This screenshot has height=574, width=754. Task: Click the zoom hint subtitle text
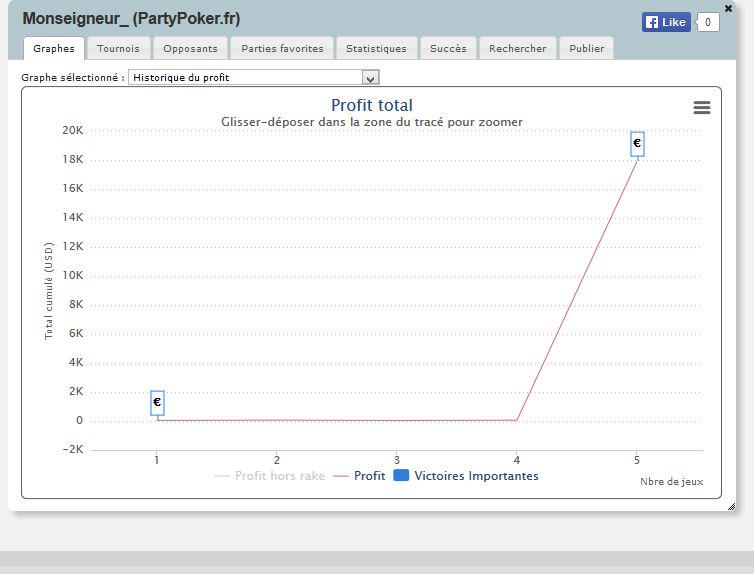click(372, 122)
